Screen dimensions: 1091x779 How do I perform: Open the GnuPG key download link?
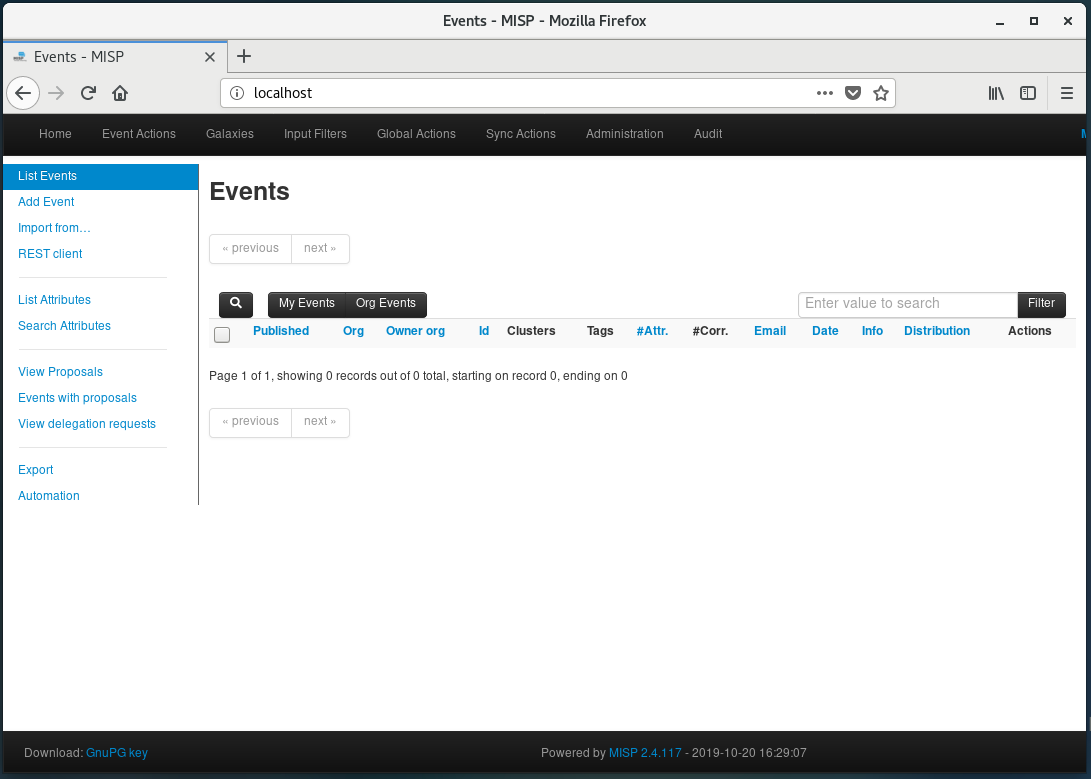click(117, 753)
